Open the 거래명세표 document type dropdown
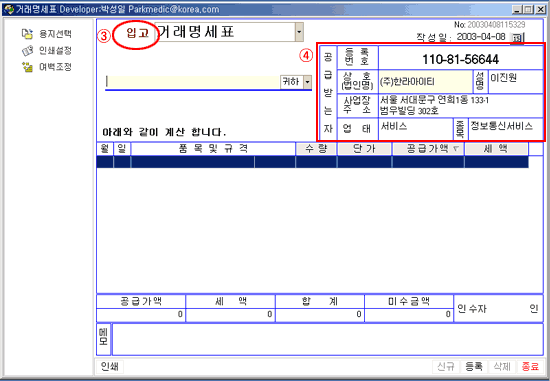This screenshot has height=381, width=550. pyautogui.click(x=299, y=32)
